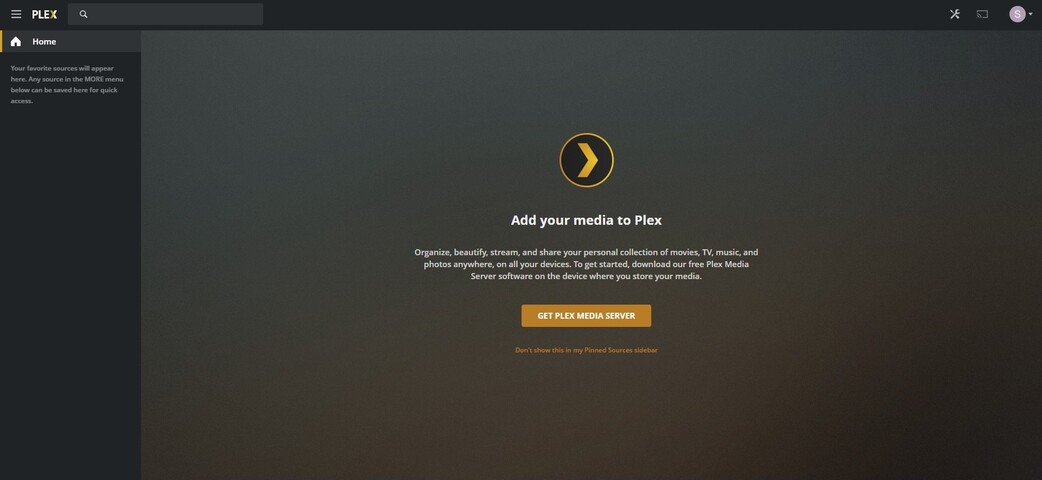Click the favorite sources hint text in the sidebar
This screenshot has width=1042, height=480.
(x=66, y=84)
